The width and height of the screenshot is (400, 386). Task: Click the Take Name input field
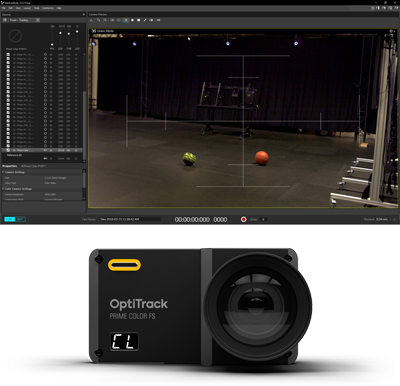coord(130,219)
